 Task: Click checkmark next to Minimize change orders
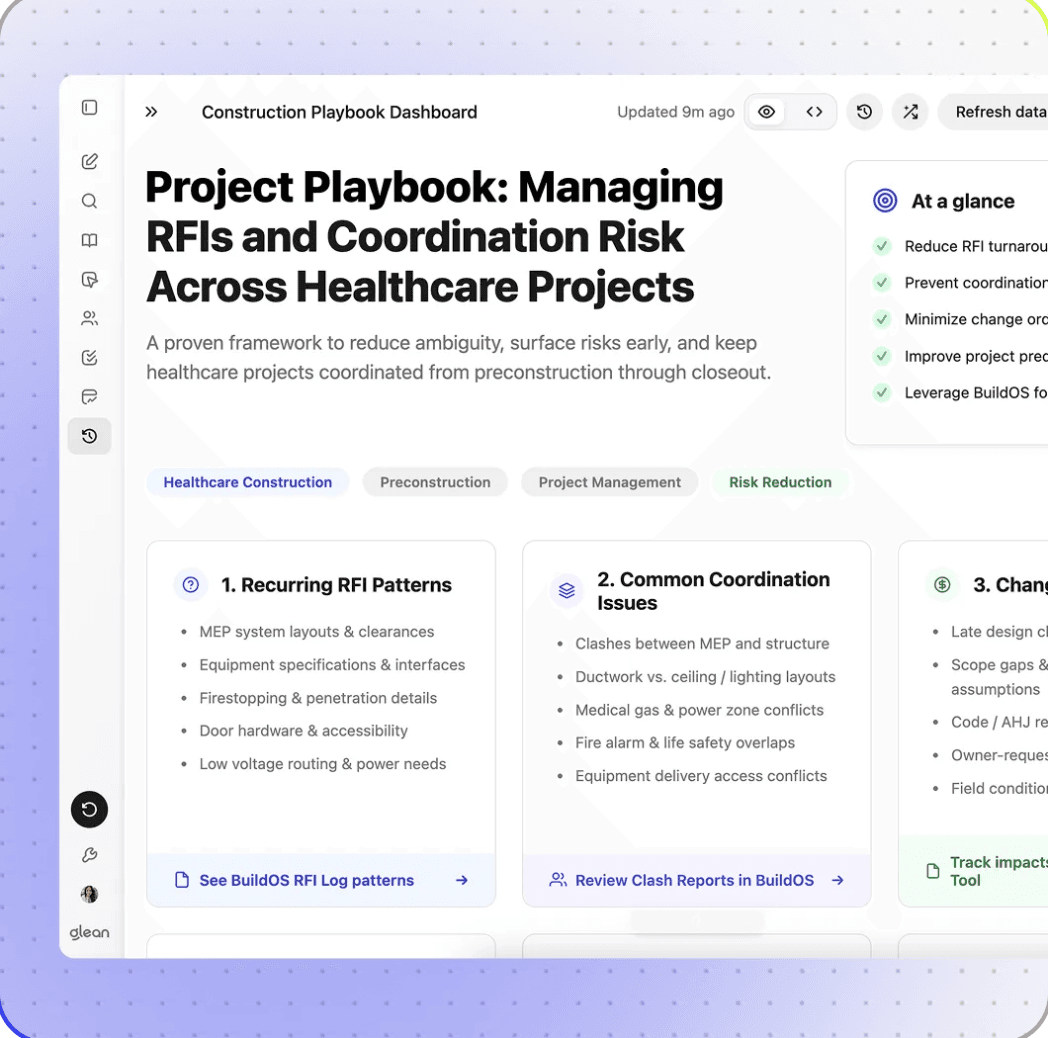coord(882,319)
